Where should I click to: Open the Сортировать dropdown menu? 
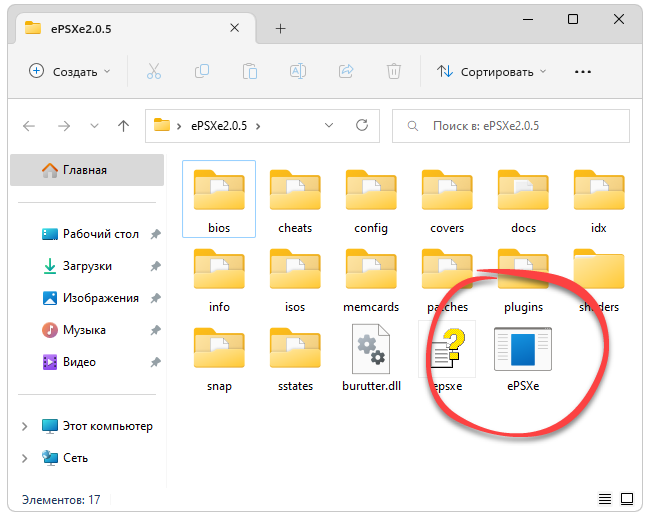[x=492, y=72]
